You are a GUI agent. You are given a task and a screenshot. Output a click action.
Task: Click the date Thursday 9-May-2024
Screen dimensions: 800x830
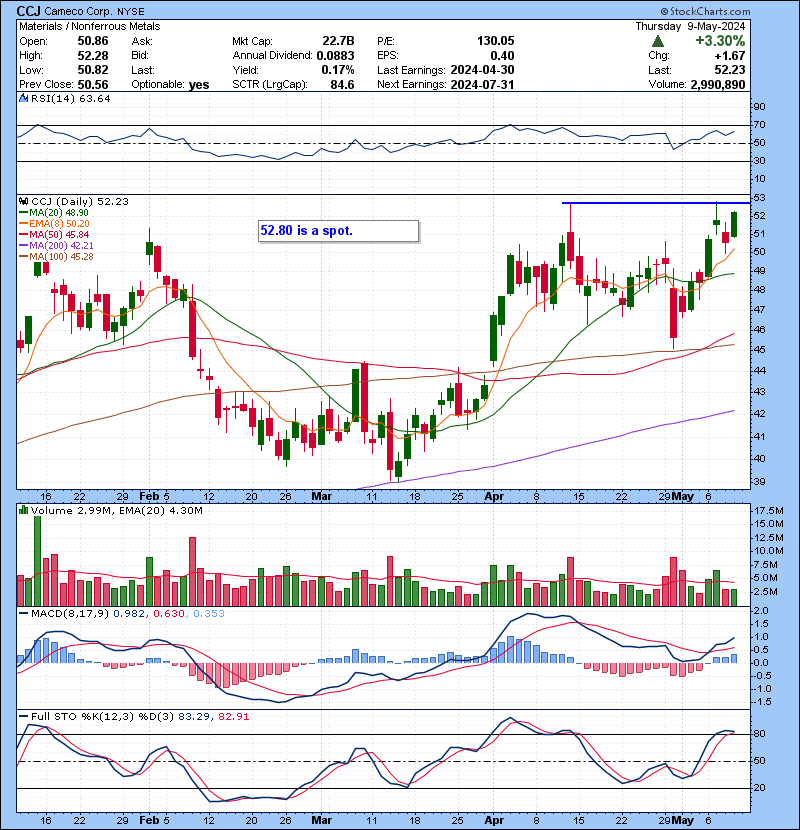pos(690,26)
